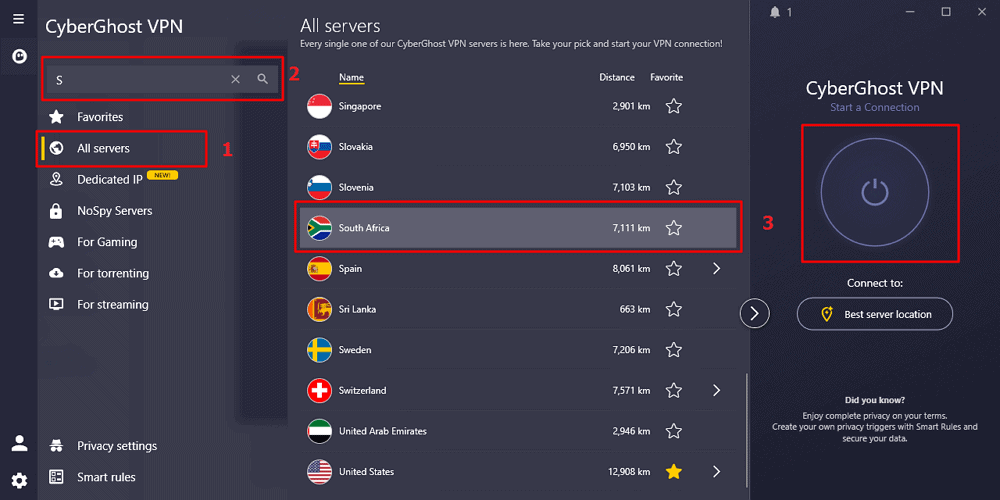Click the CyberGhost logo icon in sidebar
The height and width of the screenshot is (500, 1000).
[18, 57]
